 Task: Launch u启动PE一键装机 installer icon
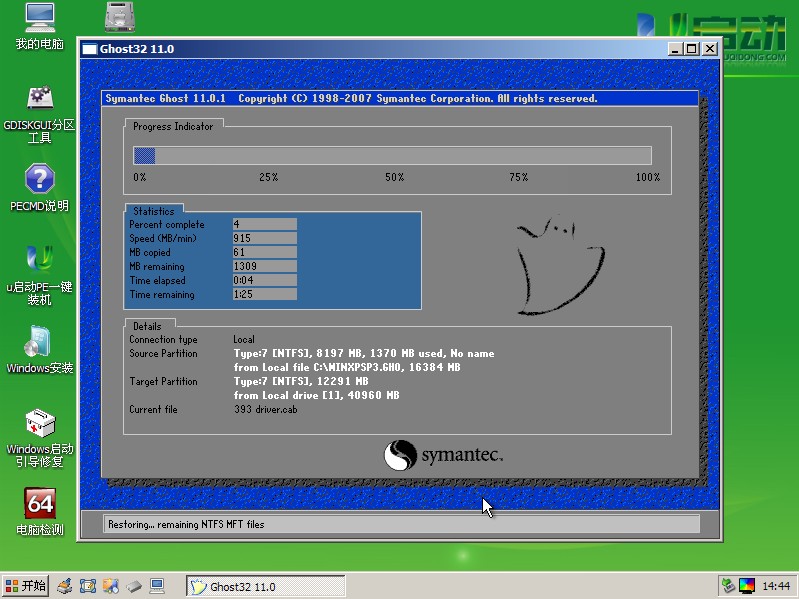click(x=39, y=260)
